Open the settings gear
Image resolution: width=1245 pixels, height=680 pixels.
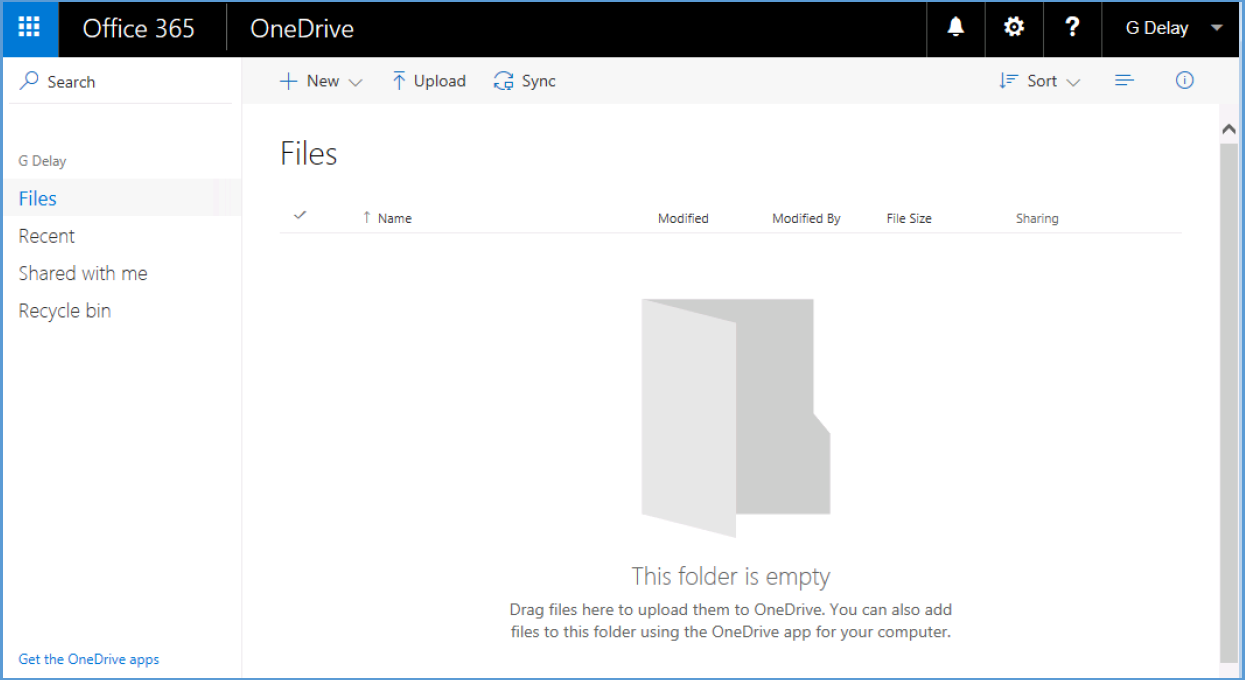(x=1014, y=28)
